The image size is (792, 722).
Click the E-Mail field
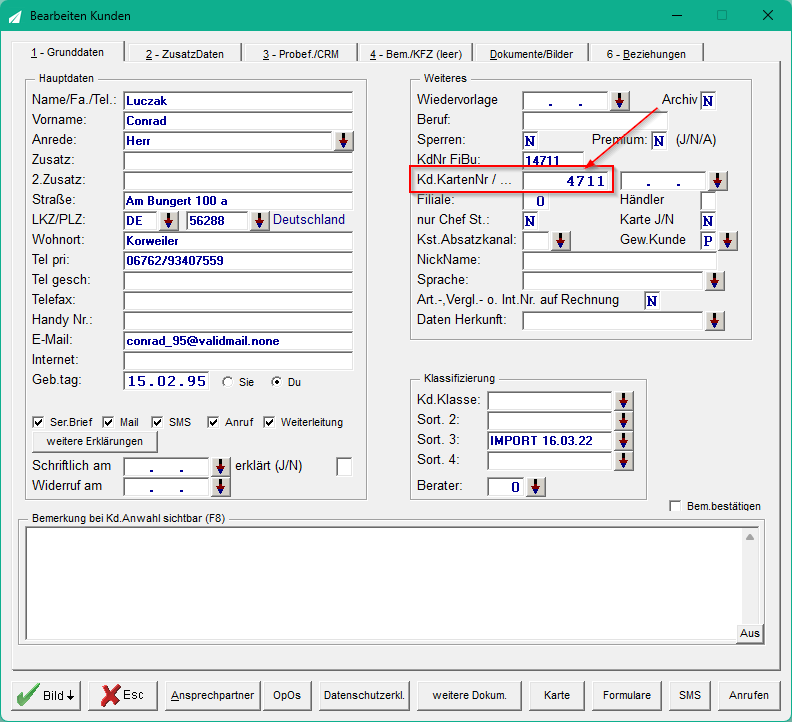238,341
